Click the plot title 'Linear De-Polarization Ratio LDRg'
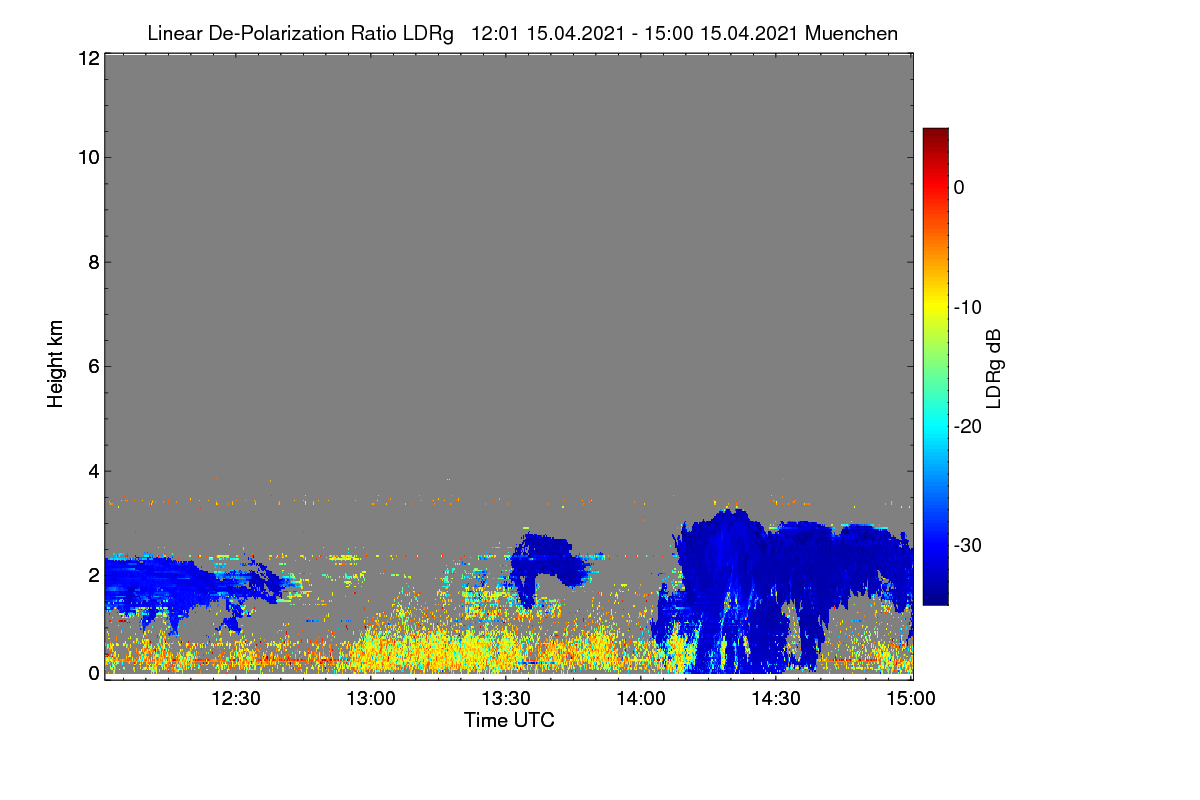 point(301,33)
